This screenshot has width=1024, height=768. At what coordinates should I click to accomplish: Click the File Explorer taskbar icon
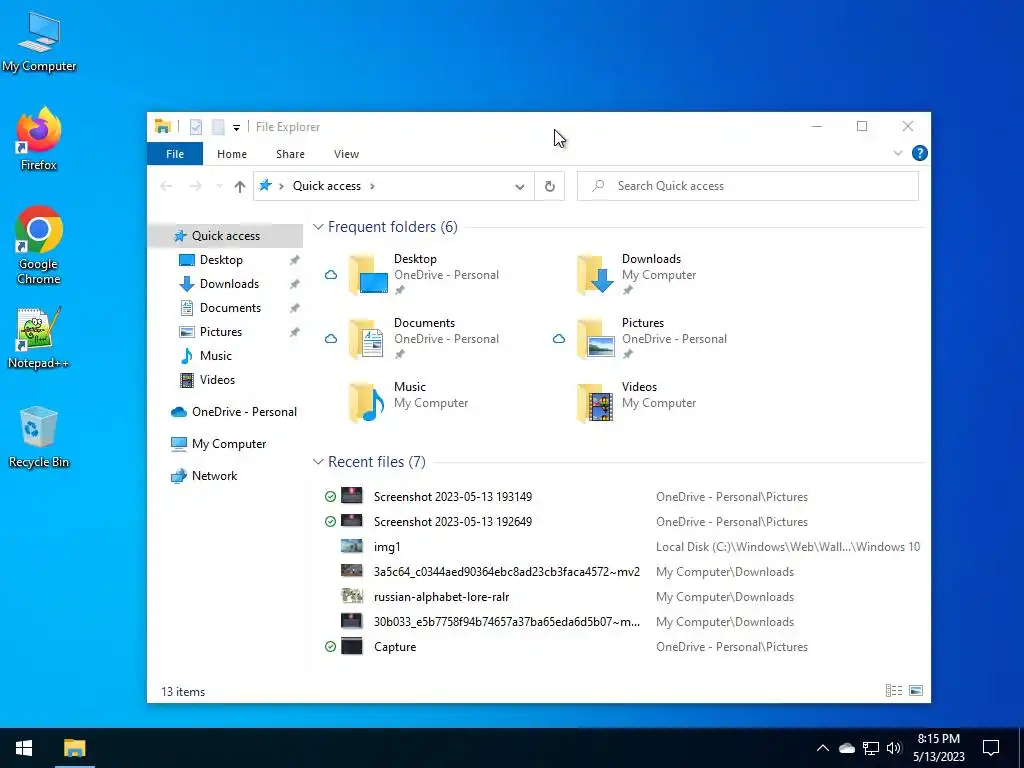click(74, 748)
